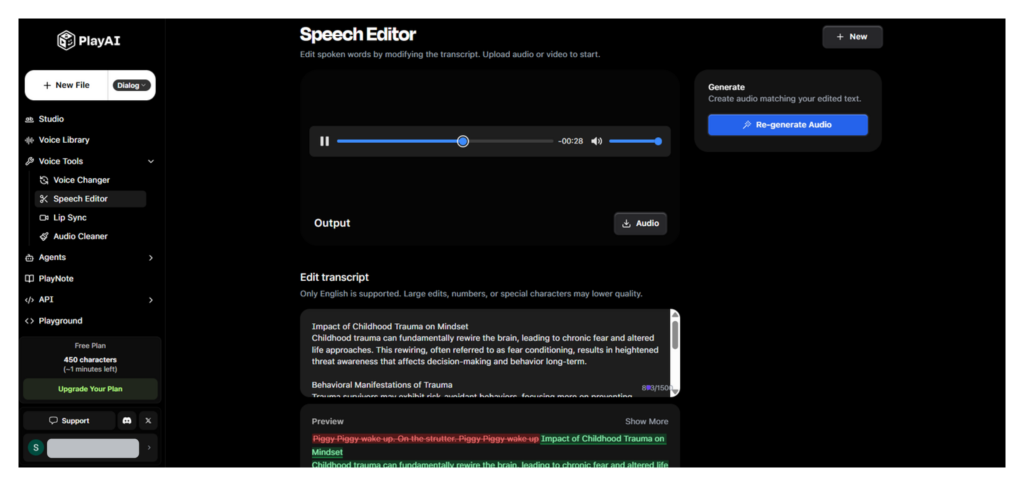This screenshot has width=1024, height=486.
Task: Click the Voice Tools wrench icon
Action: (x=29, y=161)
